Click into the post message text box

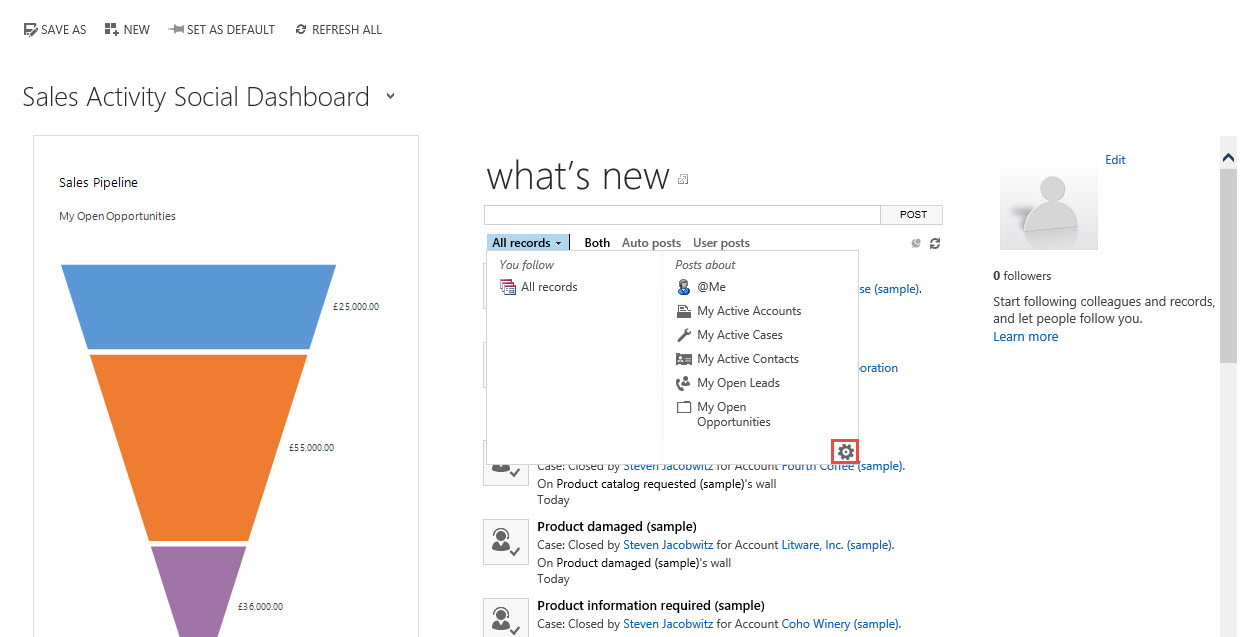pos(682,215)
